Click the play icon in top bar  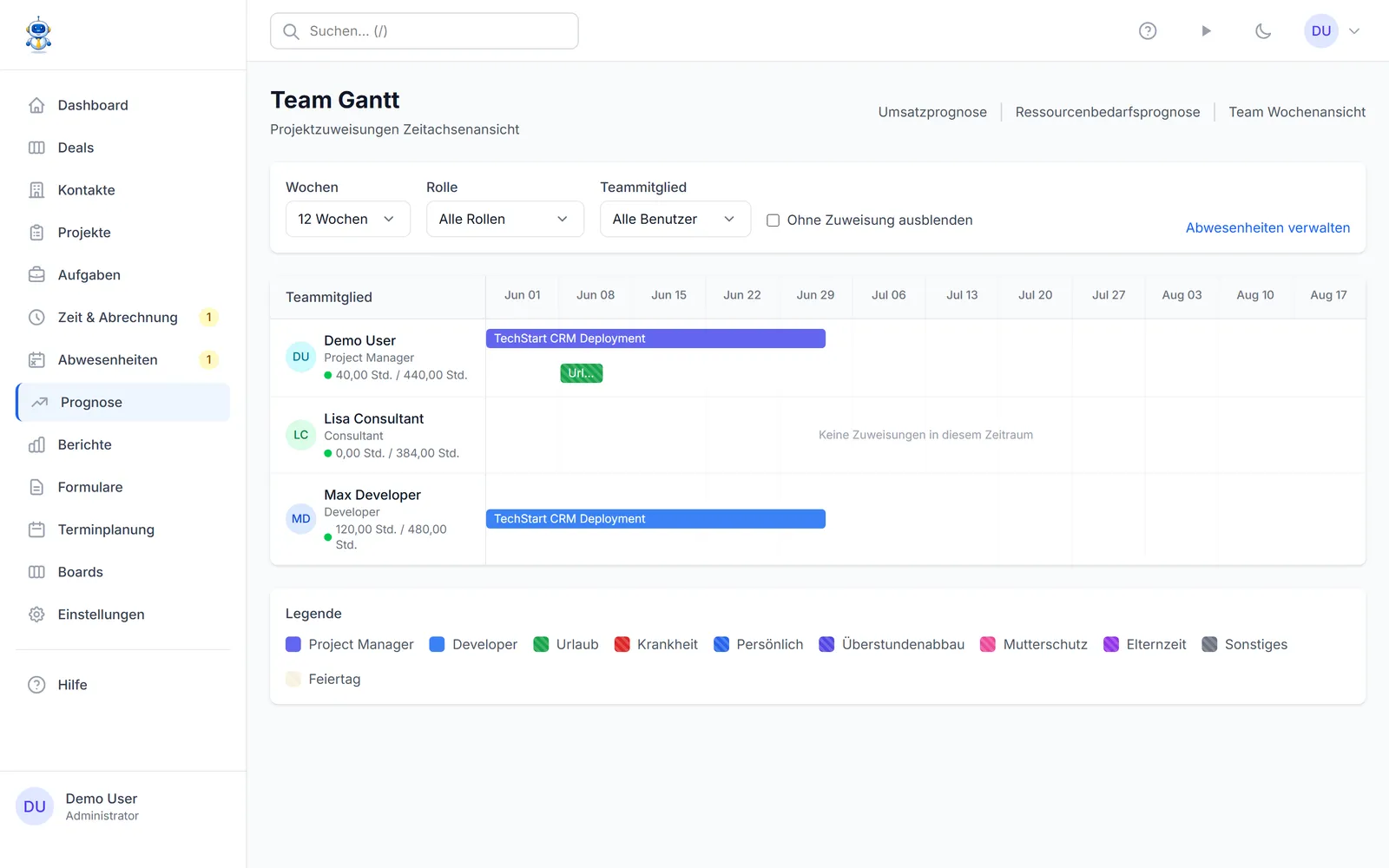pyautogui.click(x=1206, y=31)
